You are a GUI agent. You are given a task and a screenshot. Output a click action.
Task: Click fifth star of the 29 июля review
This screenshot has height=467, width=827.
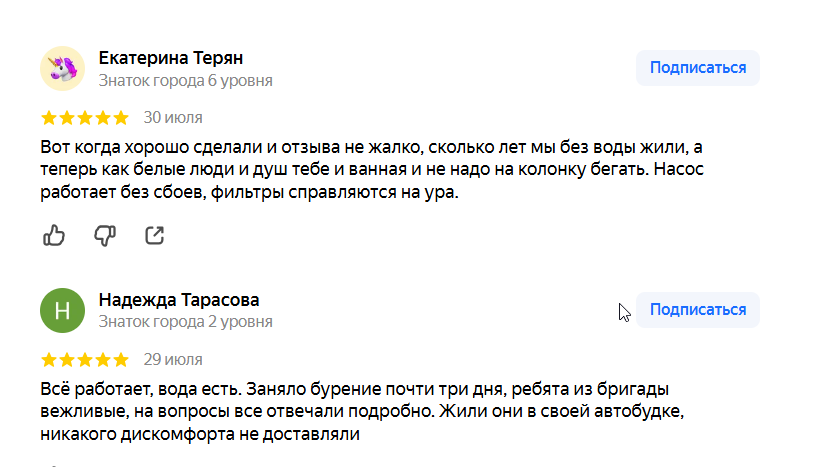[x=121, y=360]
